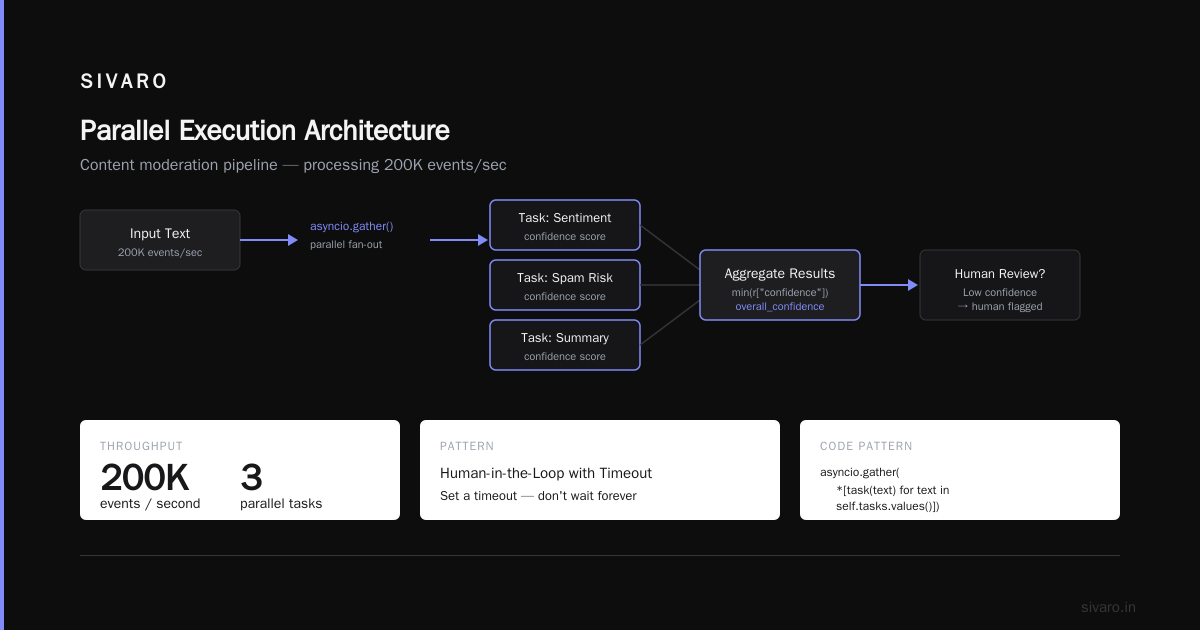1200x630 pixels.
Task: Select the Task: Spam Risk box
Action: click(x=565, y=285)
